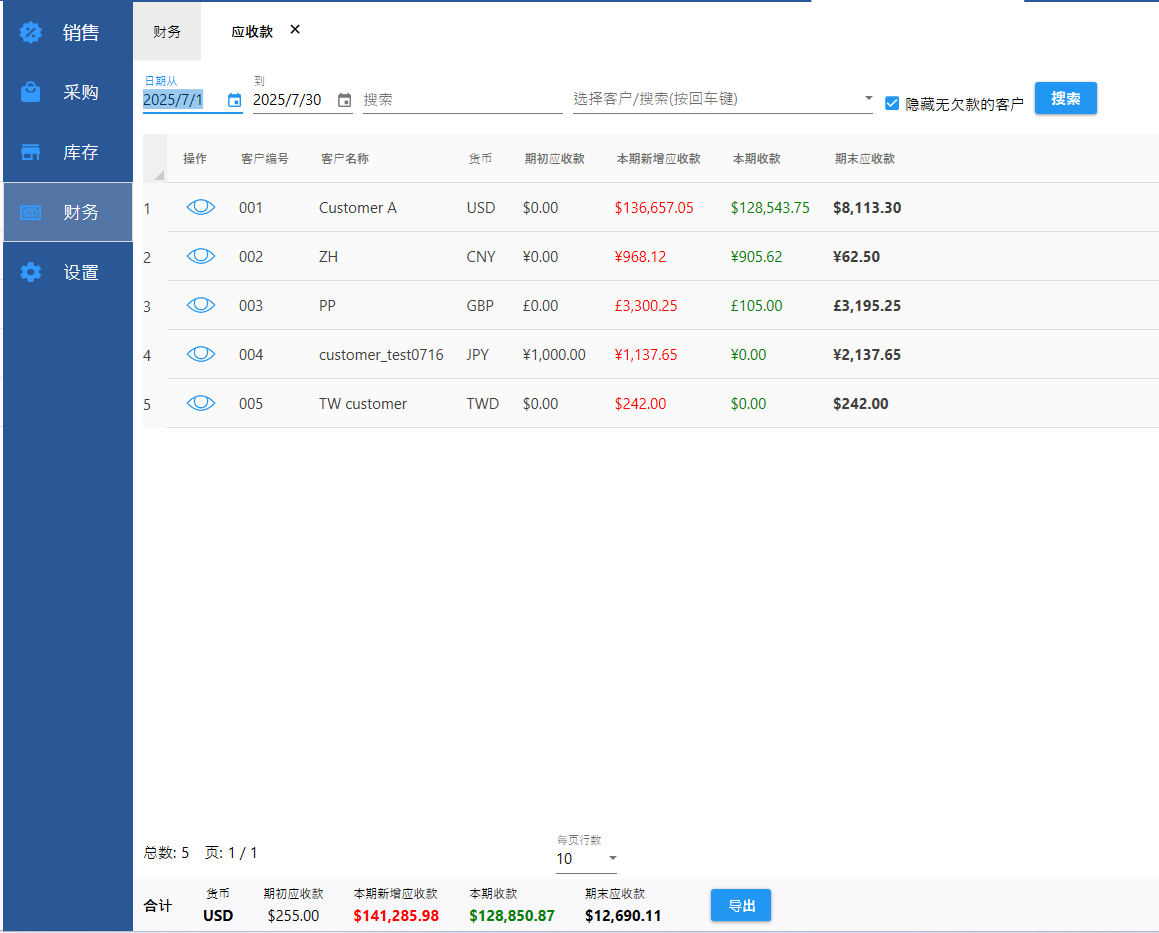This screenshot has height=933, width=1159.
Task: Open the end date calendar picker icon
Action: click(344, 100)
